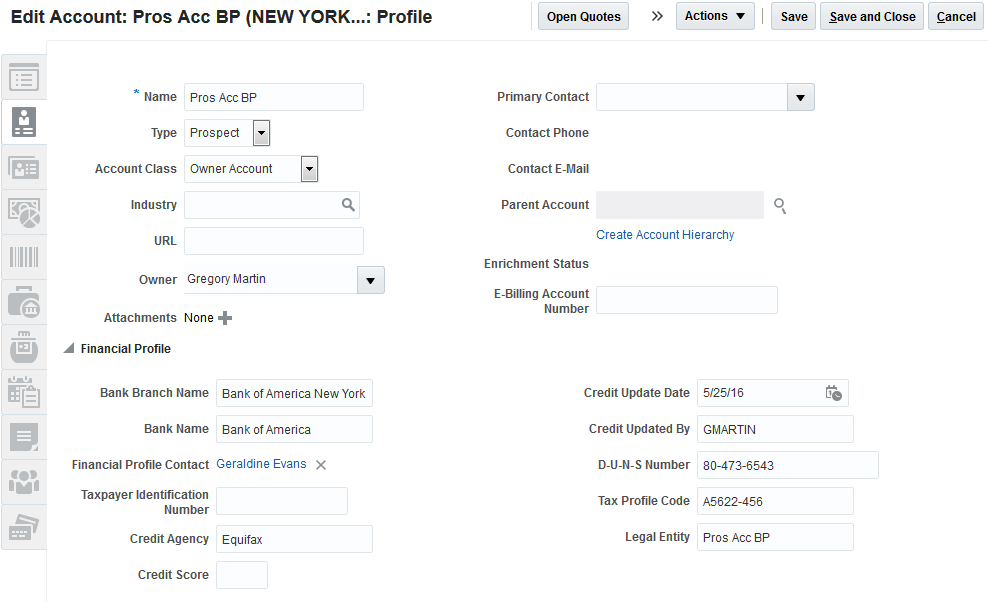
Task: Open the notes sidebar tab
Action: coord(24,436)
